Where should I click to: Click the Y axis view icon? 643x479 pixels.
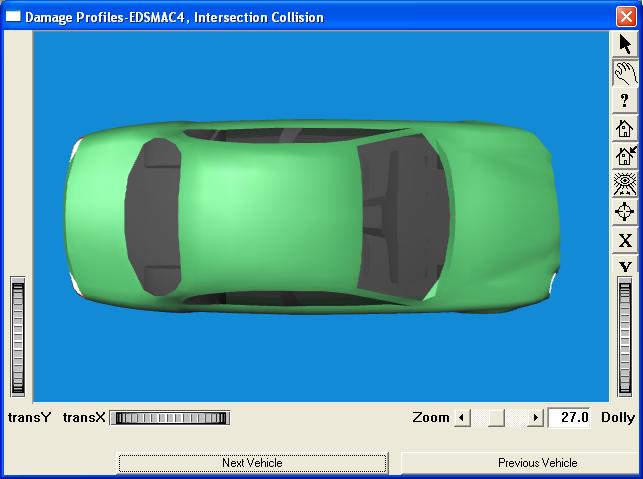(625, 265)
